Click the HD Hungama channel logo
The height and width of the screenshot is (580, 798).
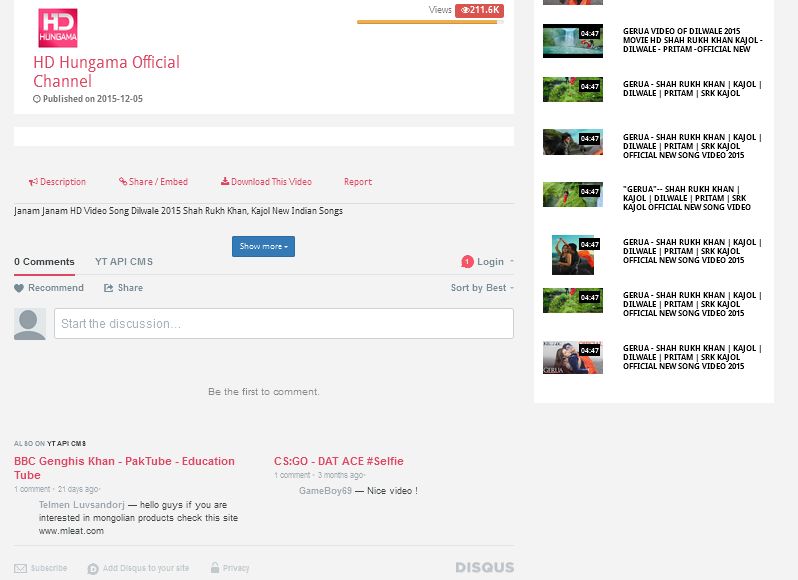[57, 28]
